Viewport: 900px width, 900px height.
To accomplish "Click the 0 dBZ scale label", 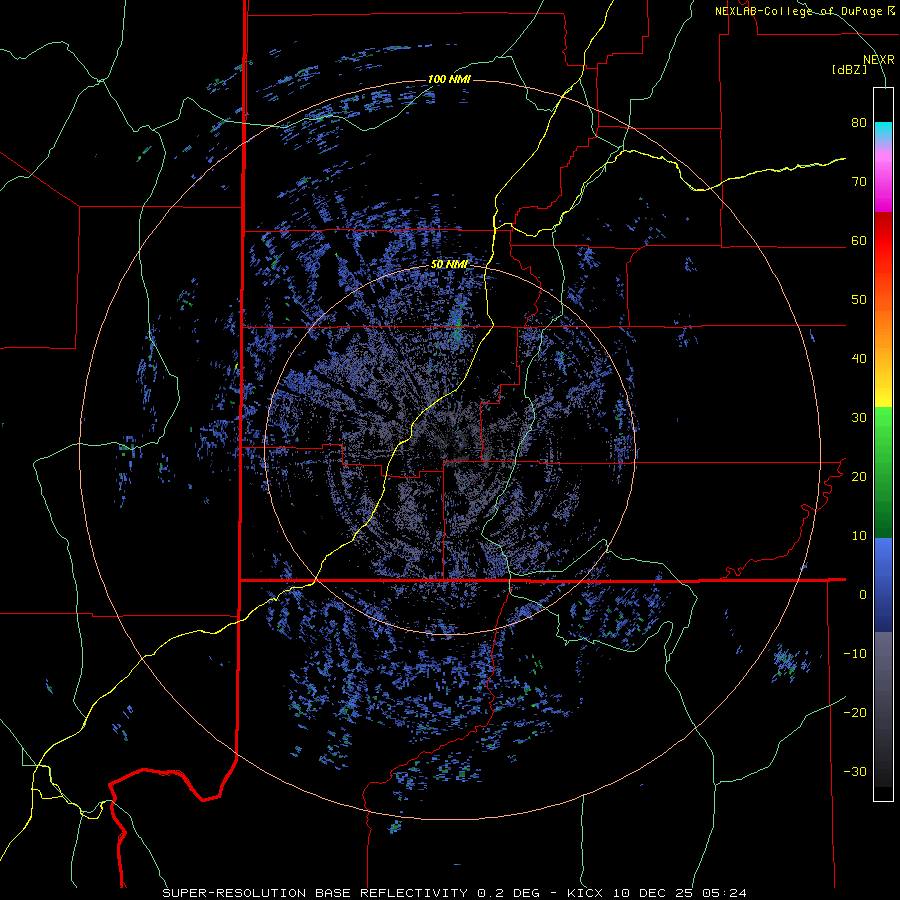I will pyautogui.click(x=863, y=595).
